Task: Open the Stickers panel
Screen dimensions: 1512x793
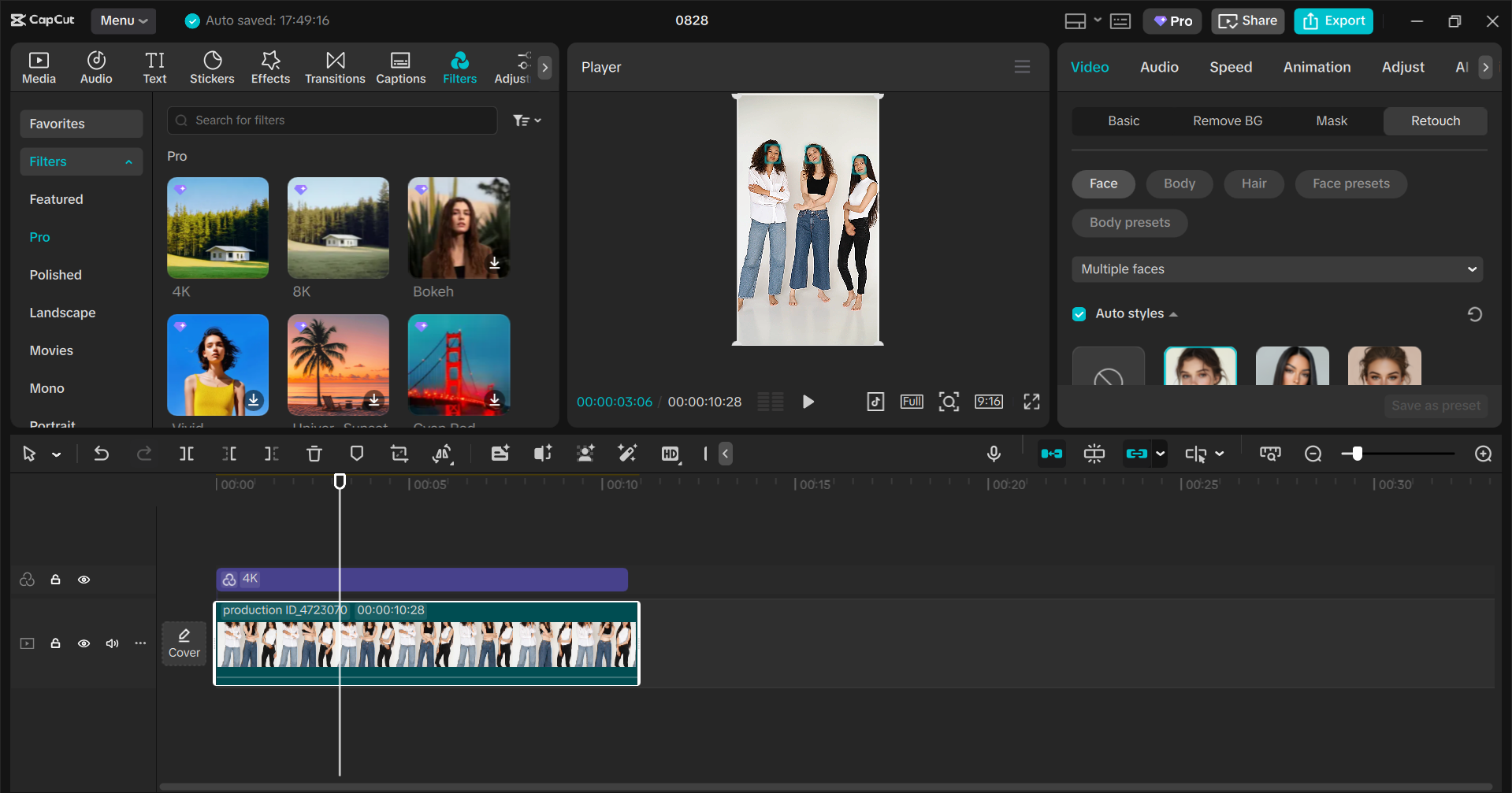Action: (x=212, y=68)
